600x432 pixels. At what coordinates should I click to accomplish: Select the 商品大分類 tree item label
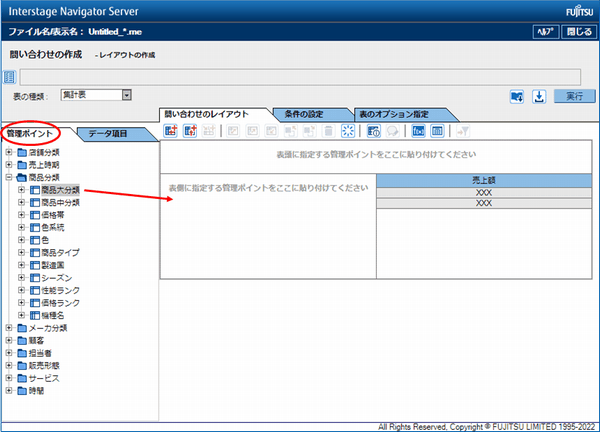pyautogui.click(x=60, y=190)
